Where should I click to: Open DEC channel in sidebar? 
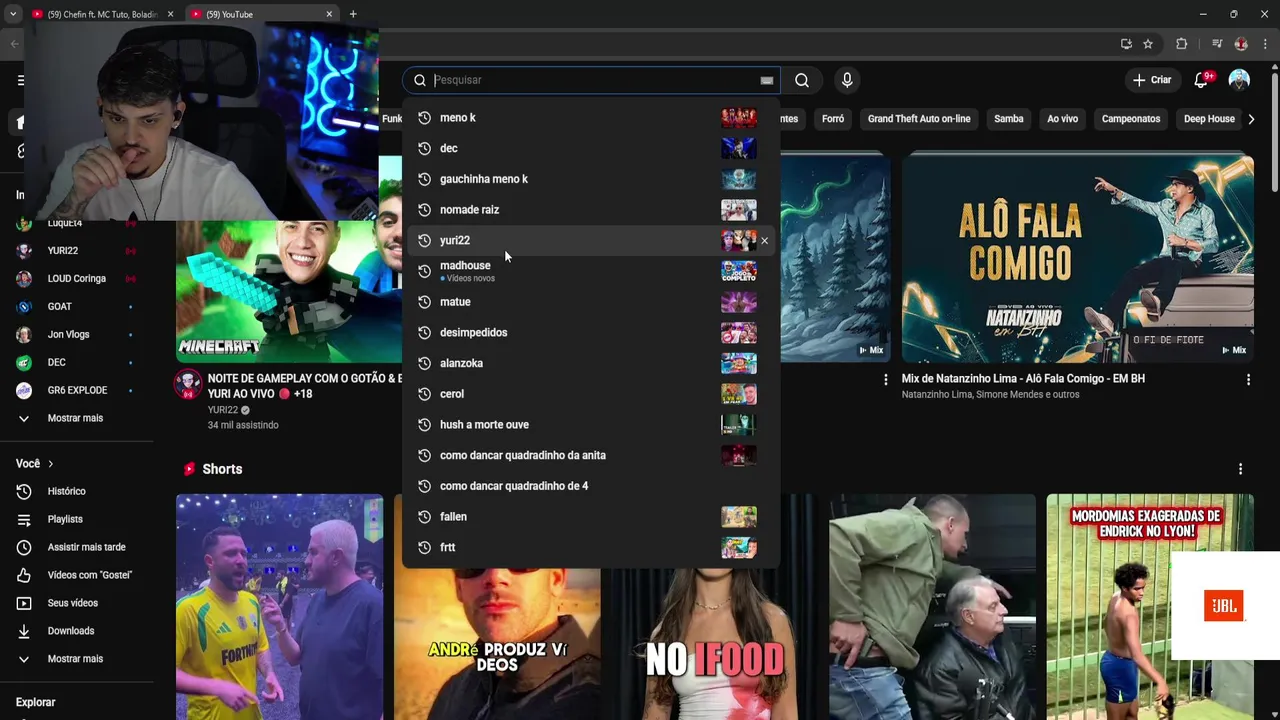[76, 363]
